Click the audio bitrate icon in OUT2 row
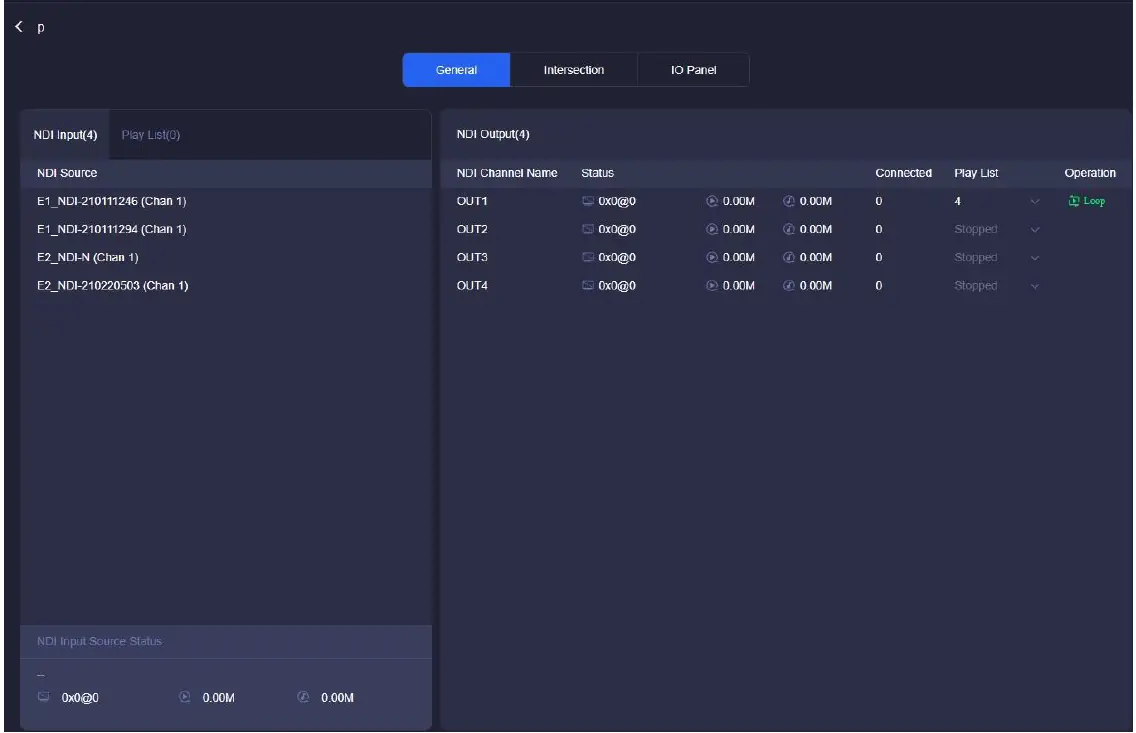 (x=789, y=230)
